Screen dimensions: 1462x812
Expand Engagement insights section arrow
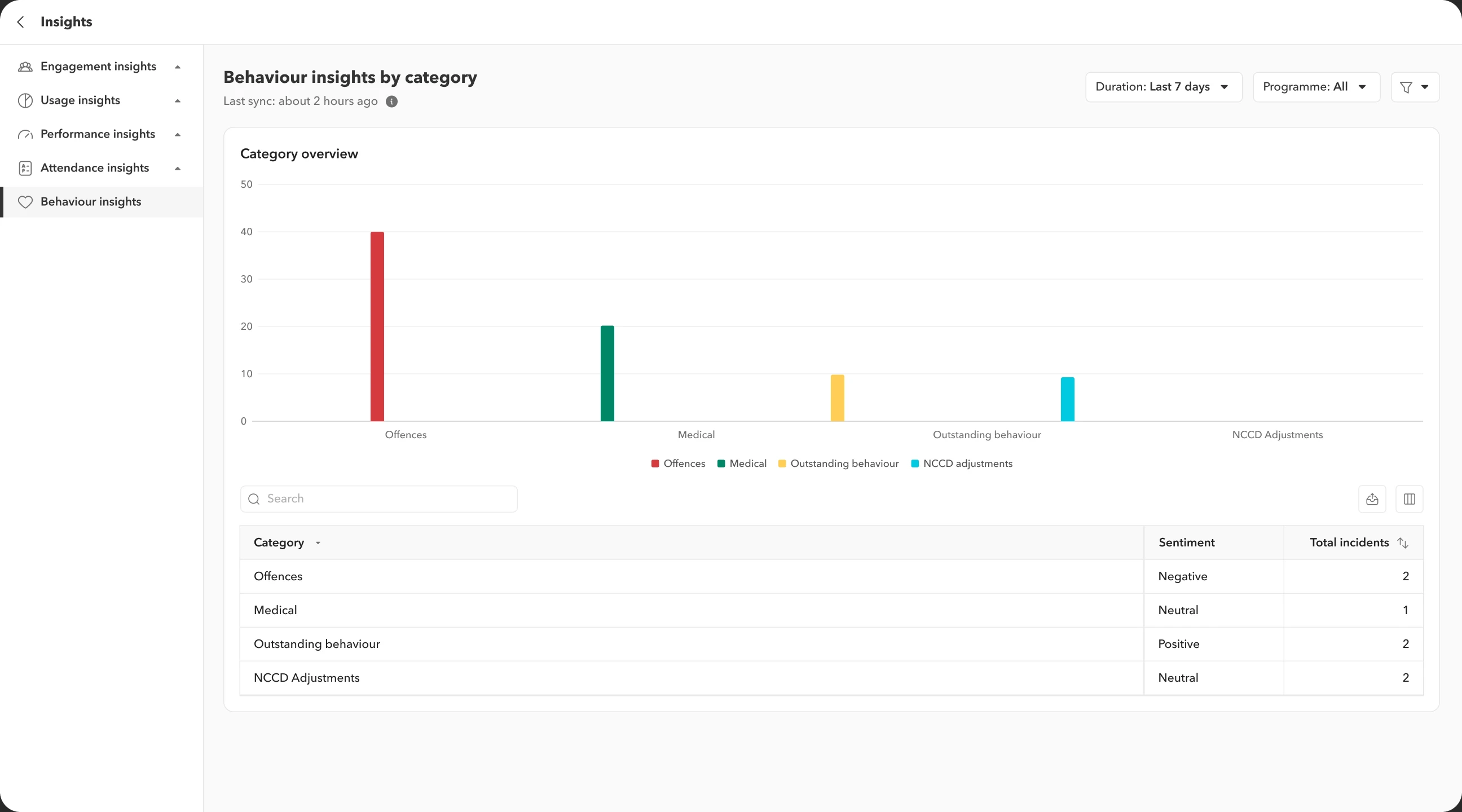coord(178,67)
